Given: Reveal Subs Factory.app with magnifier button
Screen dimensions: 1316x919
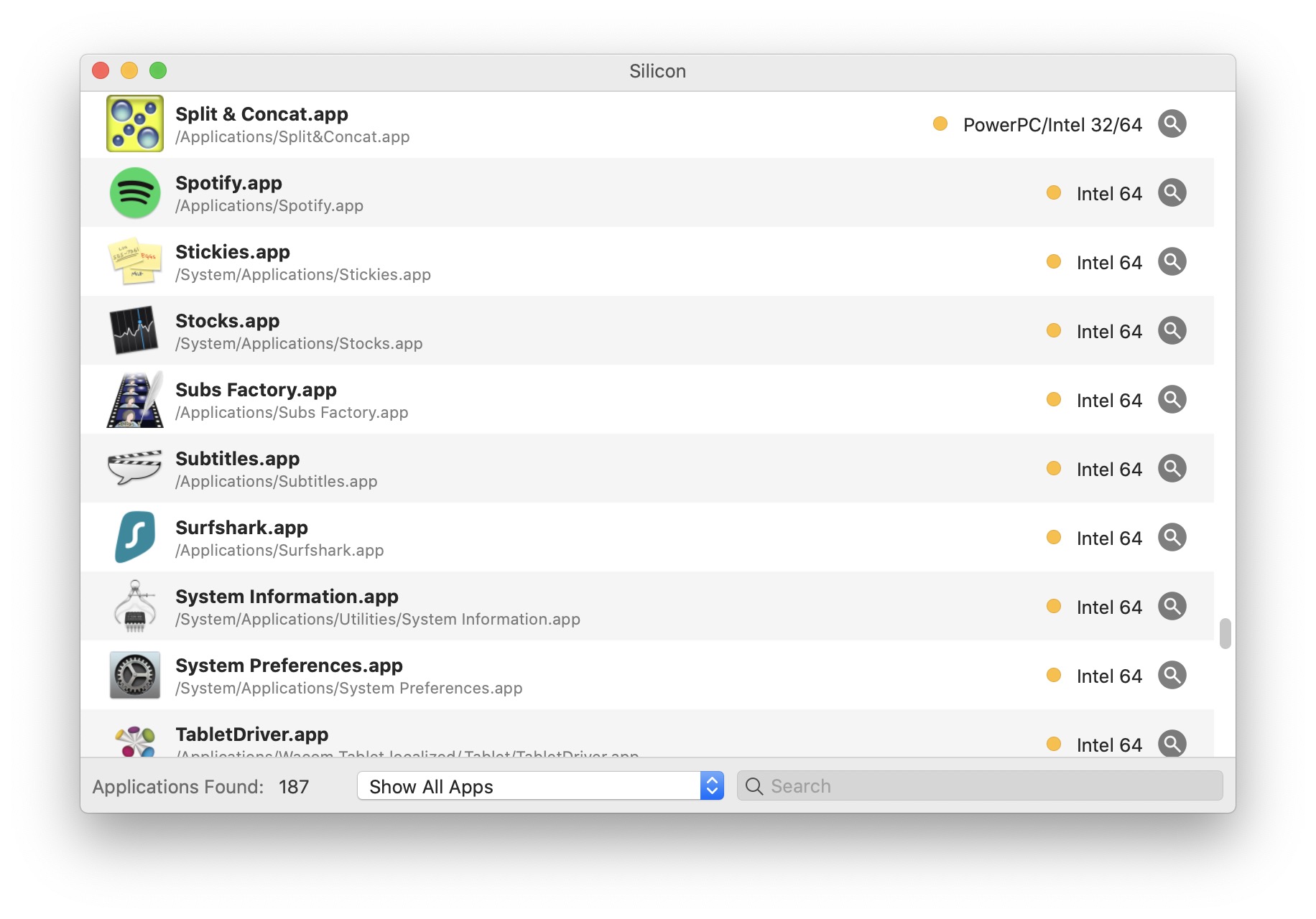Looking at the screenshot, I should (x=1172, y=399).
